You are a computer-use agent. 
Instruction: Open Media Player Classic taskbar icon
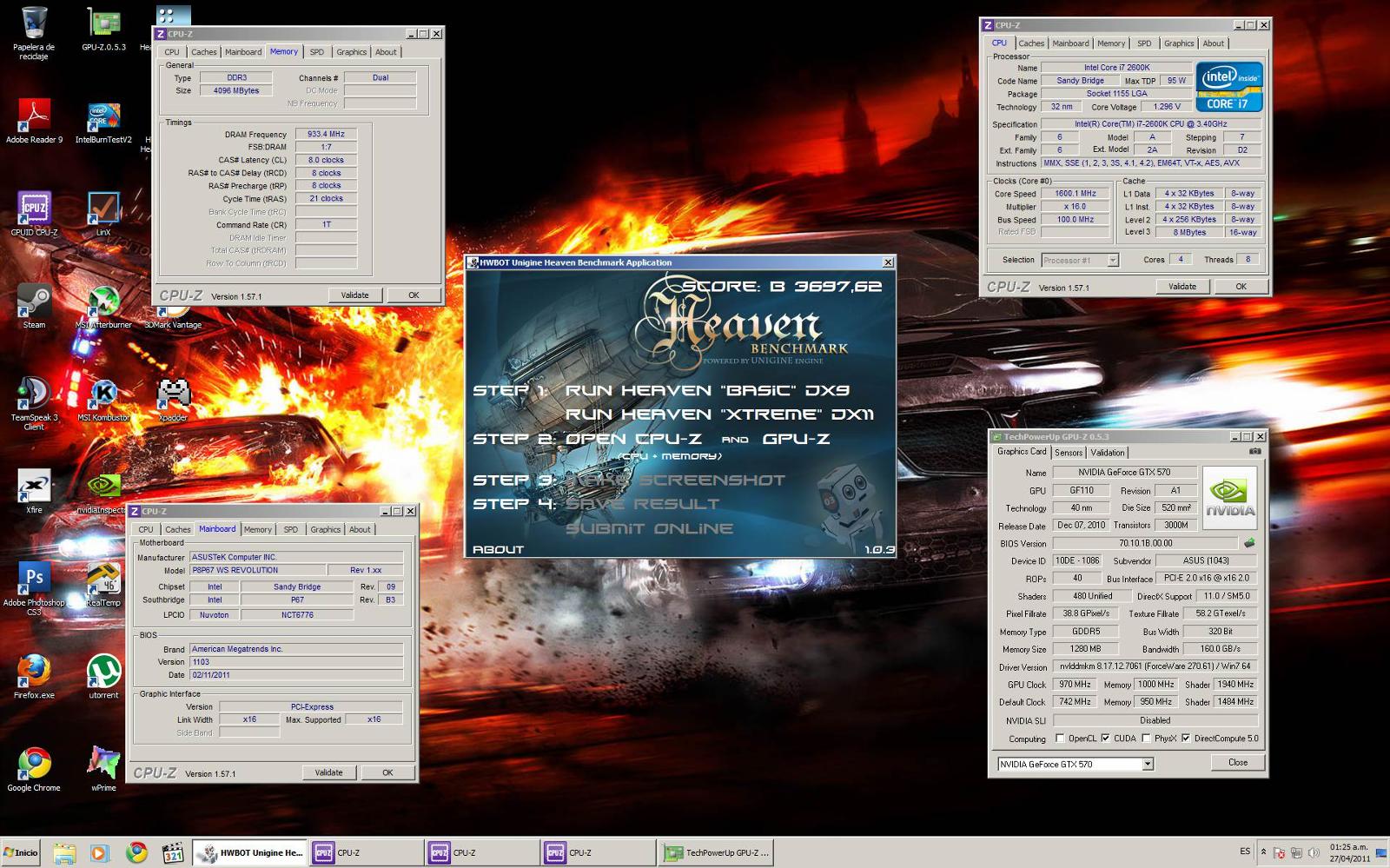[173, 852]
